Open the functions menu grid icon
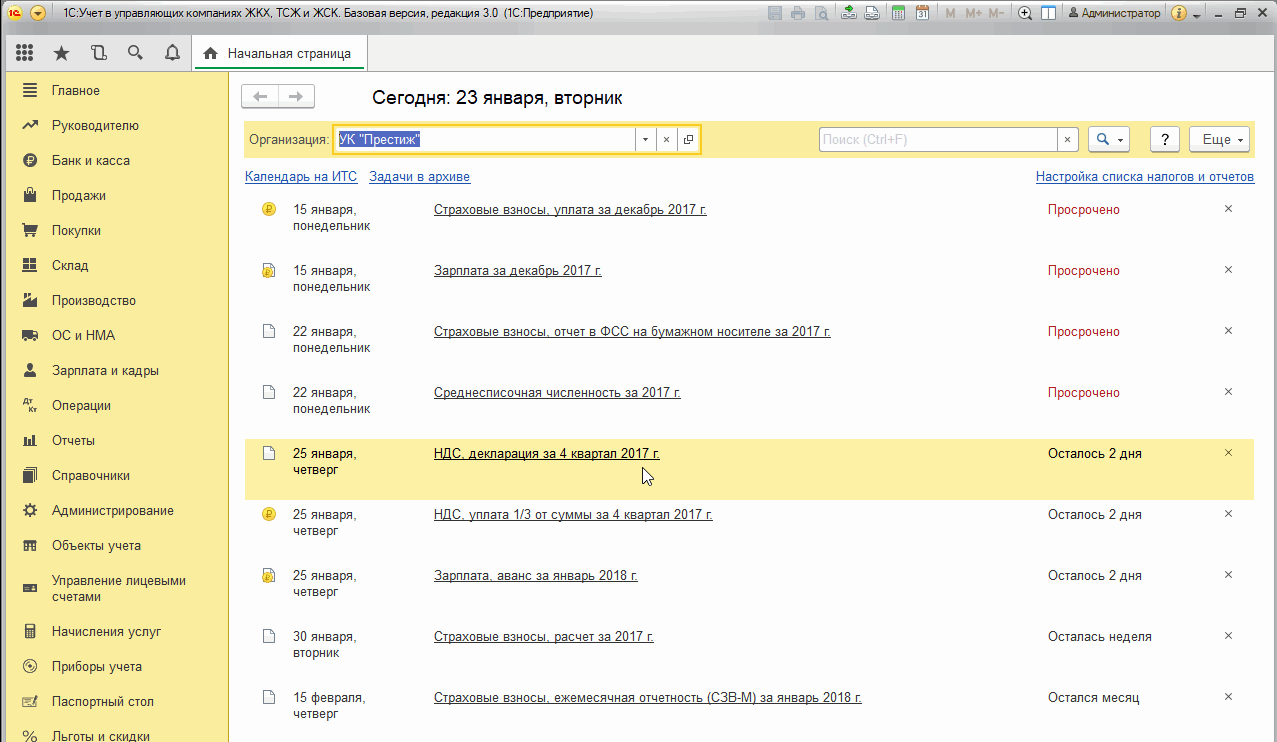 (x=25, y=53)
